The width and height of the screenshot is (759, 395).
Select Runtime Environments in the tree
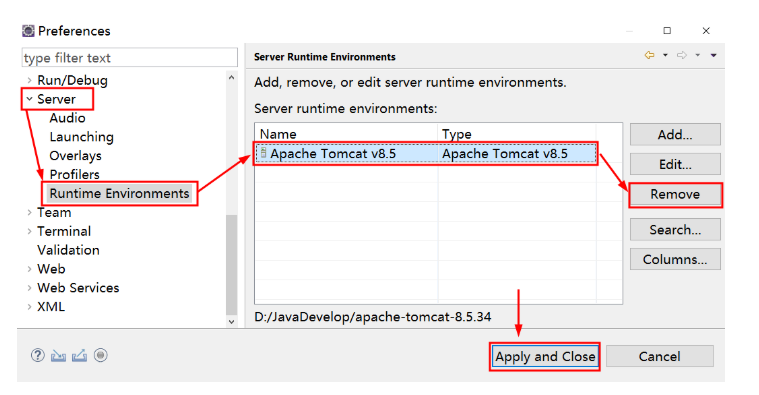(x=119, y=194)
